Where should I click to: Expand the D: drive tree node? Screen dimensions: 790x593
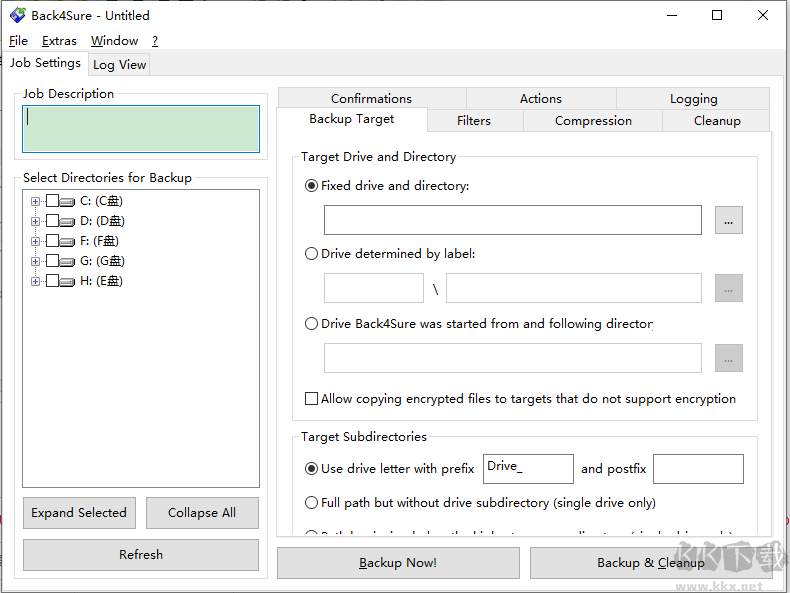[35, 221]
